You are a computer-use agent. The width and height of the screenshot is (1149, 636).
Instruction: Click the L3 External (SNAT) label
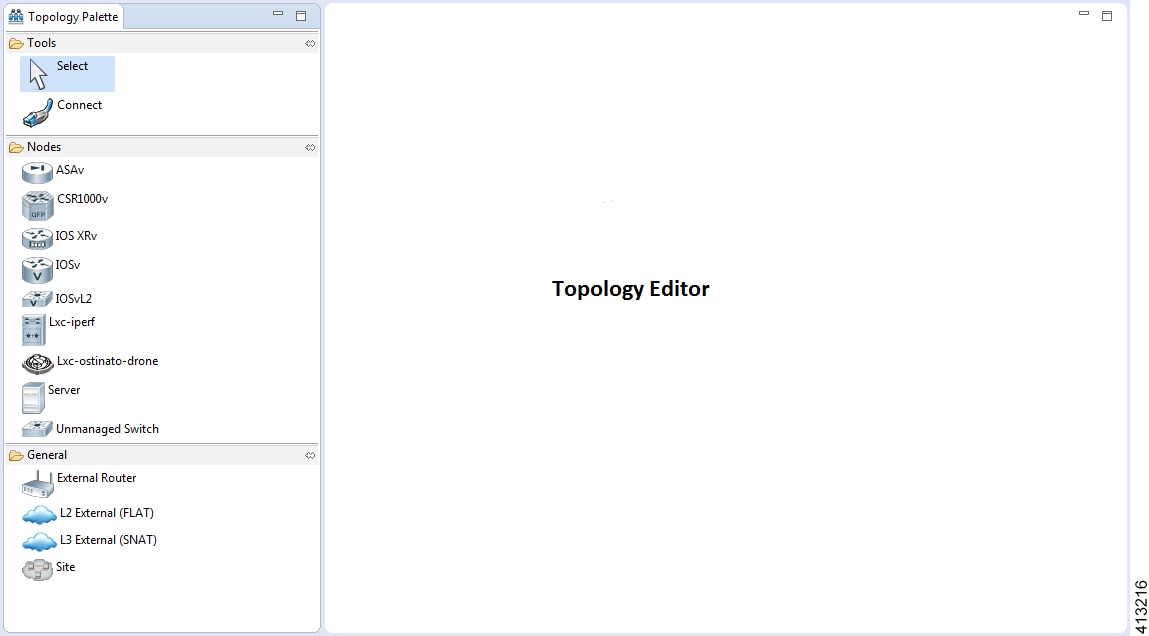tap(108, 540)
